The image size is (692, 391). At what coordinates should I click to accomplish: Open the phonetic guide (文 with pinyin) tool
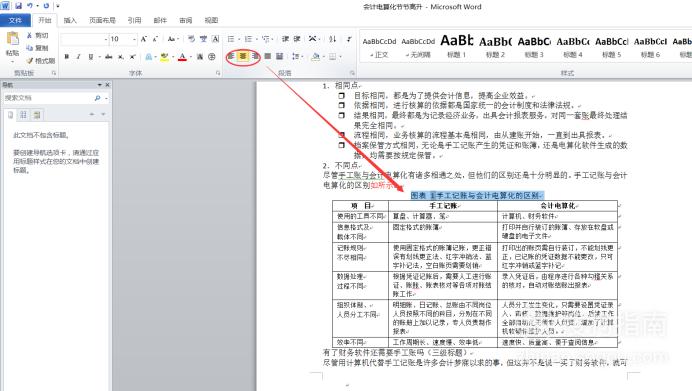coord(203,39)
